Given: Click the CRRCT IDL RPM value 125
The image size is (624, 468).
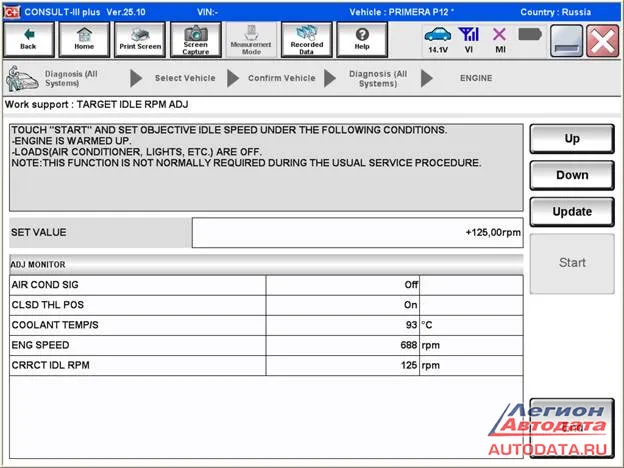Looking at the screenshot, I should (x=409, y=365).
